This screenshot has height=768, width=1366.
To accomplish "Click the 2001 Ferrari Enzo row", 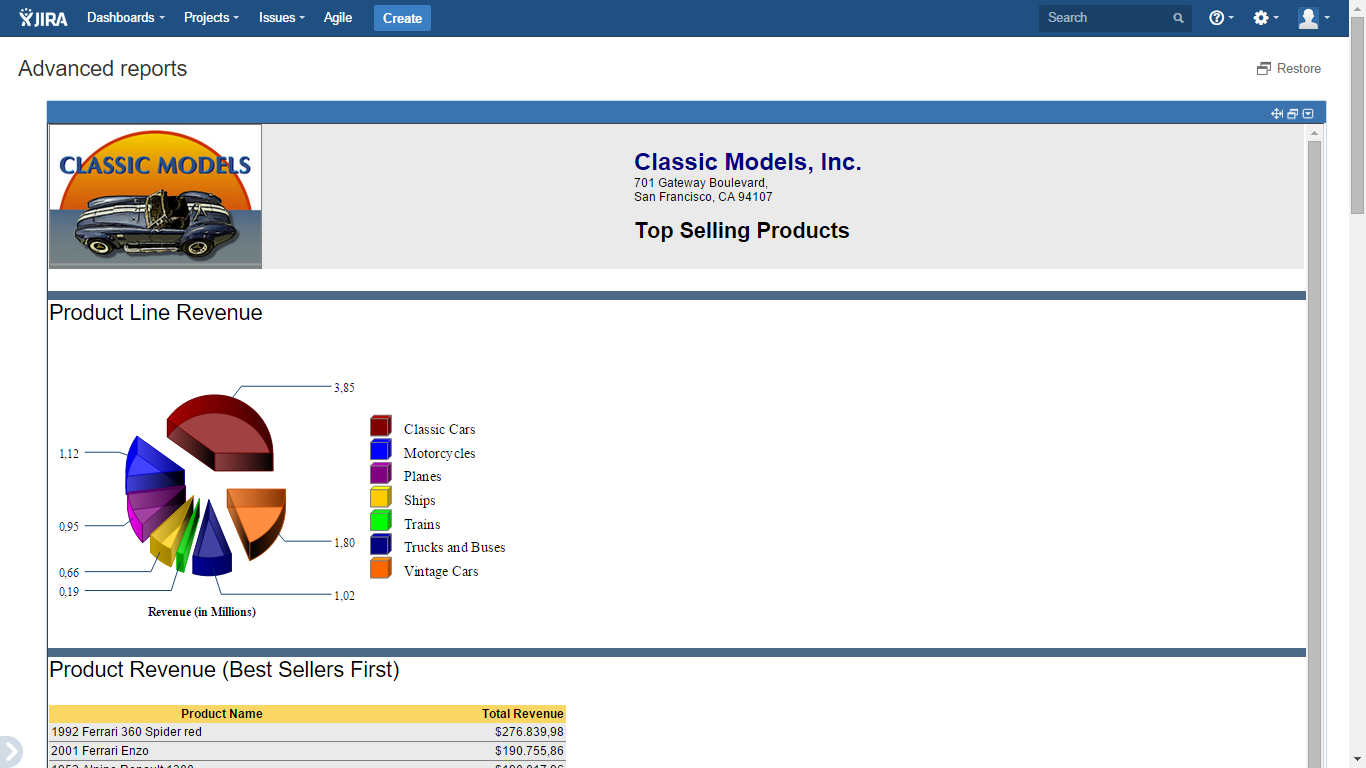I will coord(307,751).
